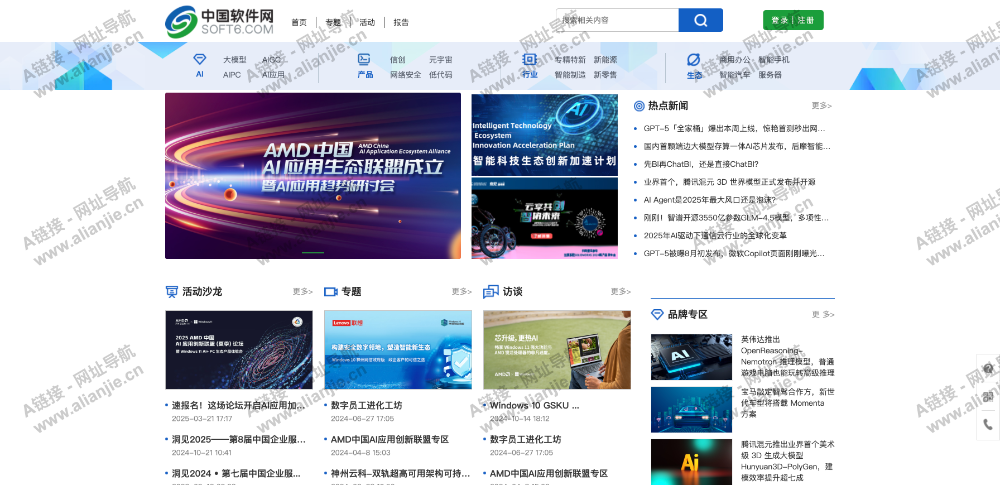Click the phone contact icon in floating sidebar

coord(988,424)
